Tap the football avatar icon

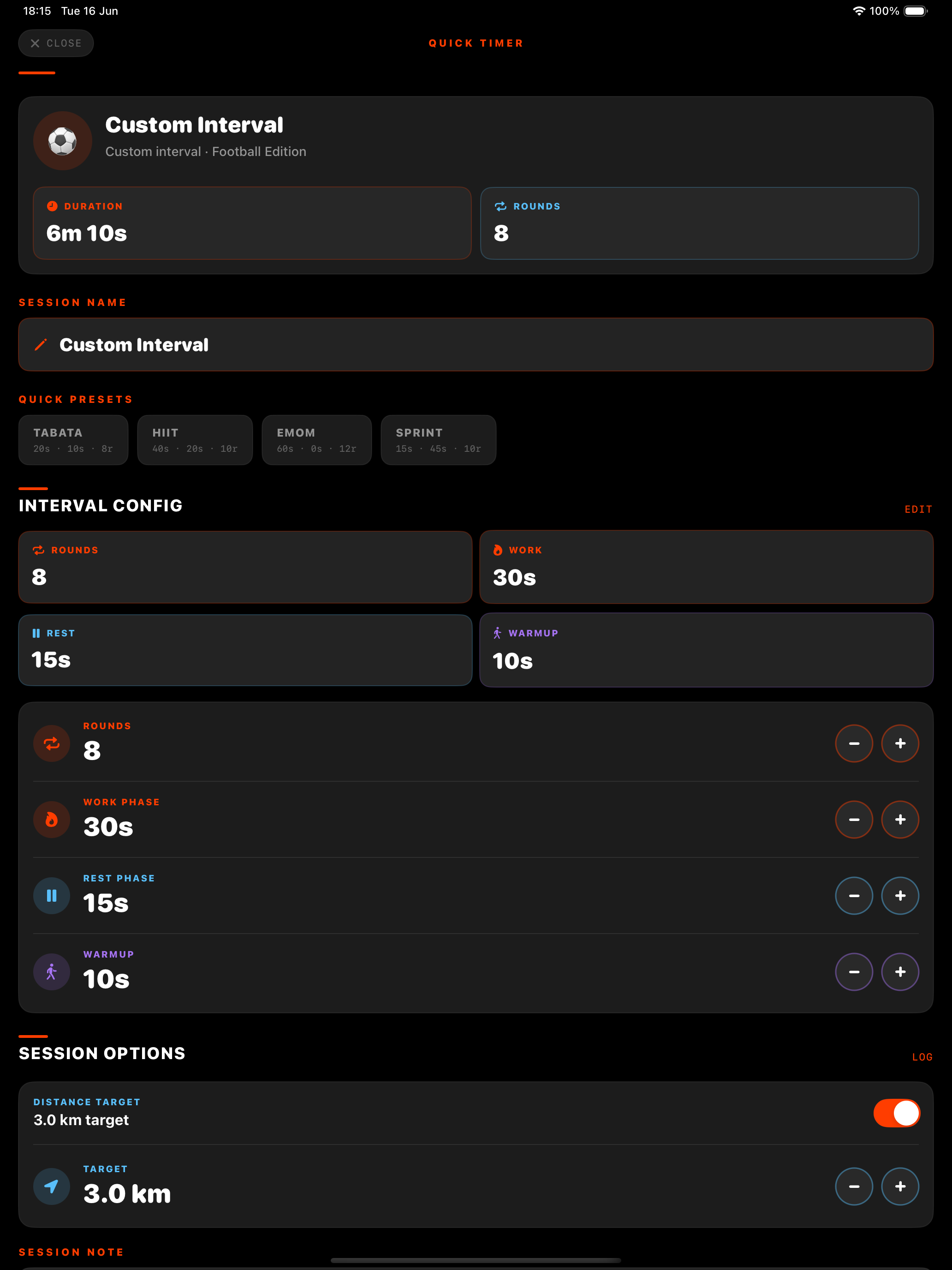tap(63, 141)
